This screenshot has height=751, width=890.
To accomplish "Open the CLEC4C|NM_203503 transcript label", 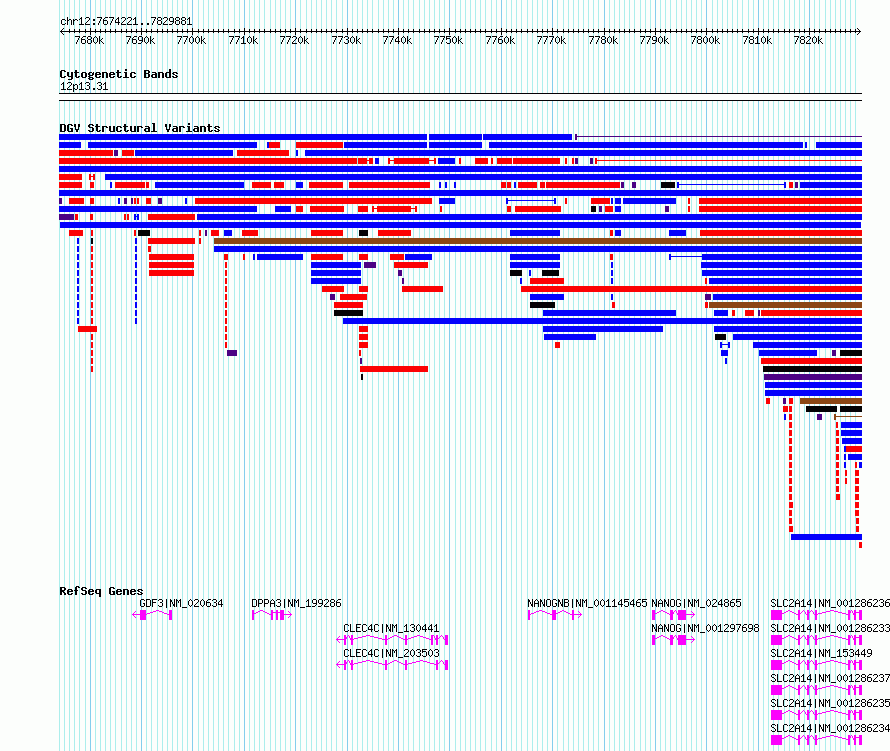I will (x=391, y=653).
